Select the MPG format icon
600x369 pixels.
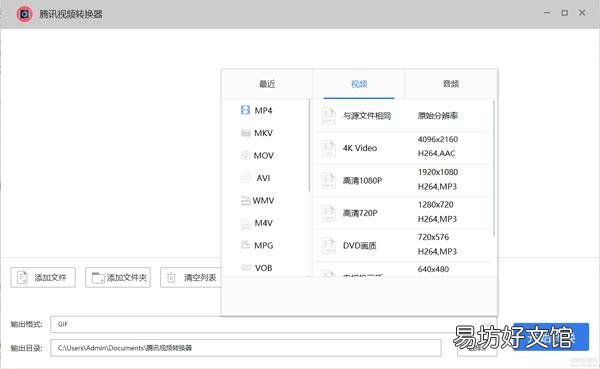245,245
